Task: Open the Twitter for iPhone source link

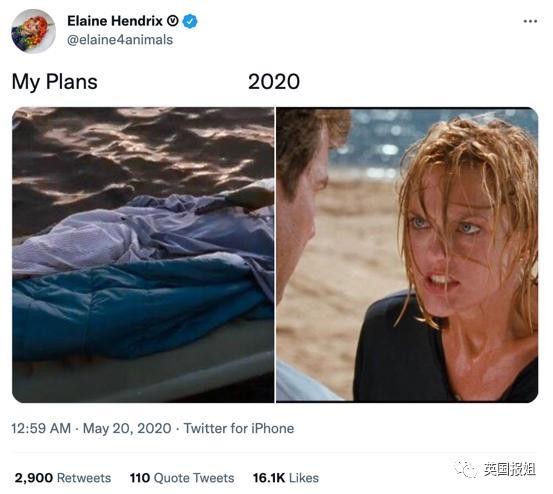Action: [x=239, y=428]
